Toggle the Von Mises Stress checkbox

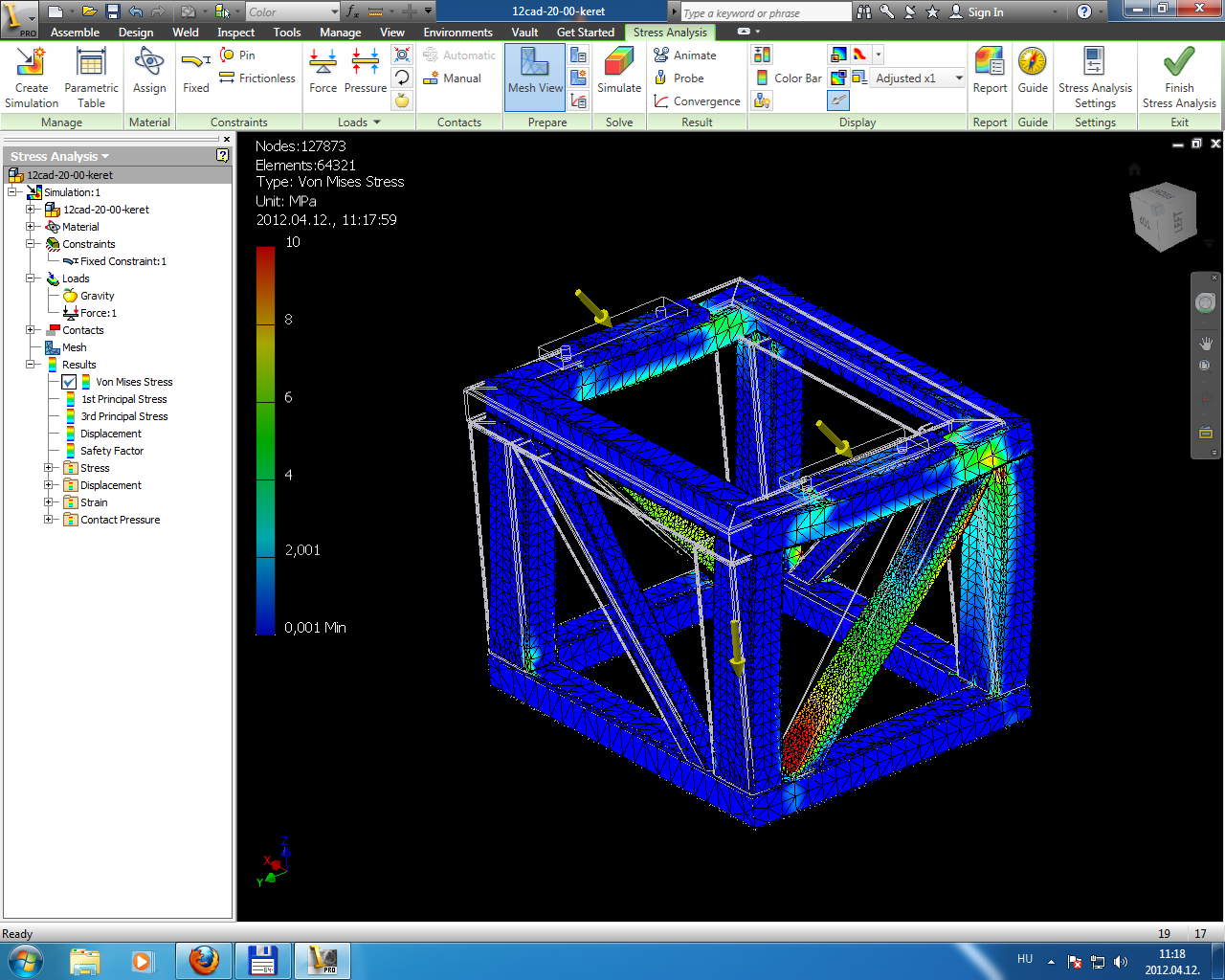[x=69, y=382]
